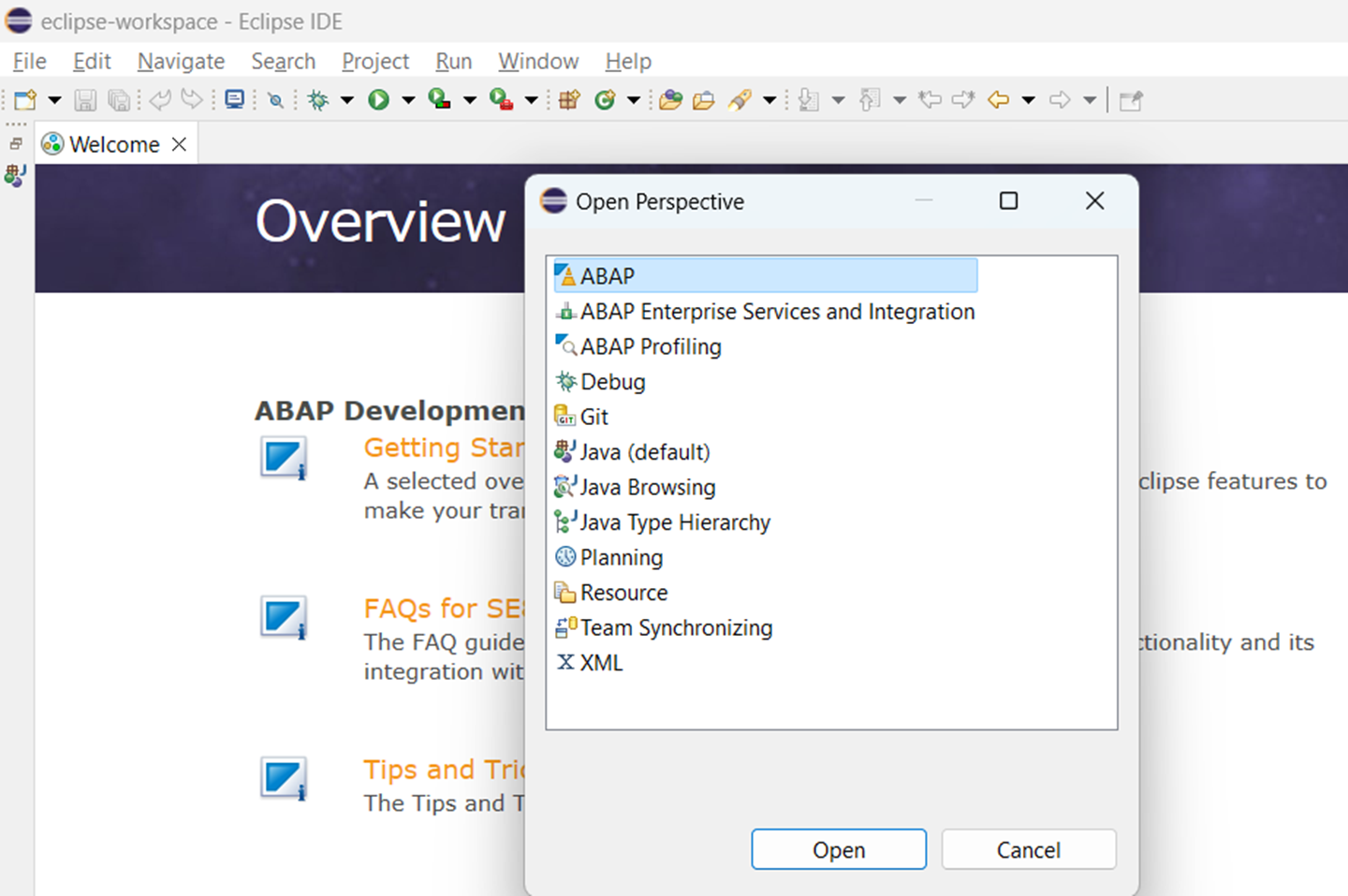Cancel the Open Perspective dialog

(1028, 849)
